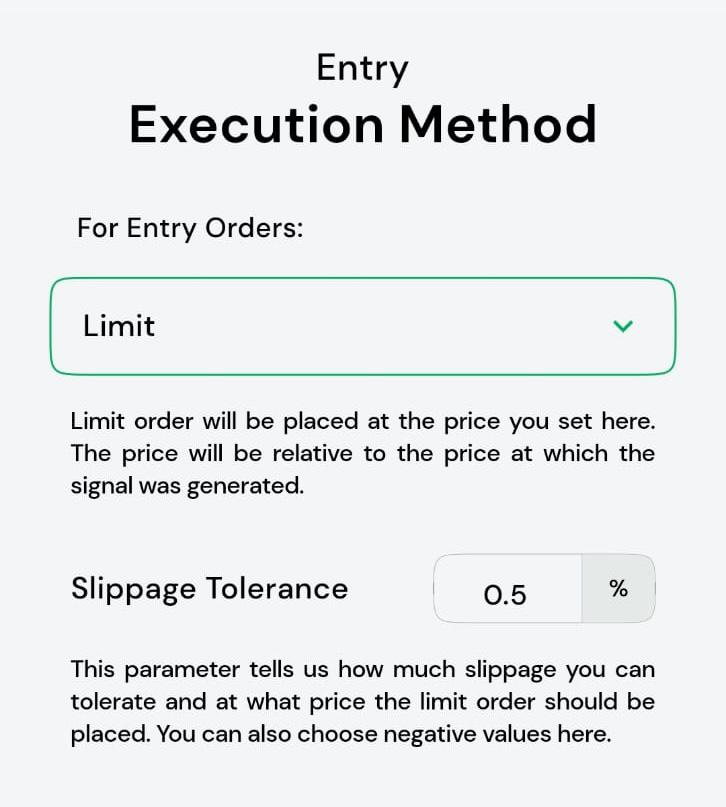Click the green chevron arrow in dropdown
The width and height of the screenshot is (726, 807).
(623, 326)
